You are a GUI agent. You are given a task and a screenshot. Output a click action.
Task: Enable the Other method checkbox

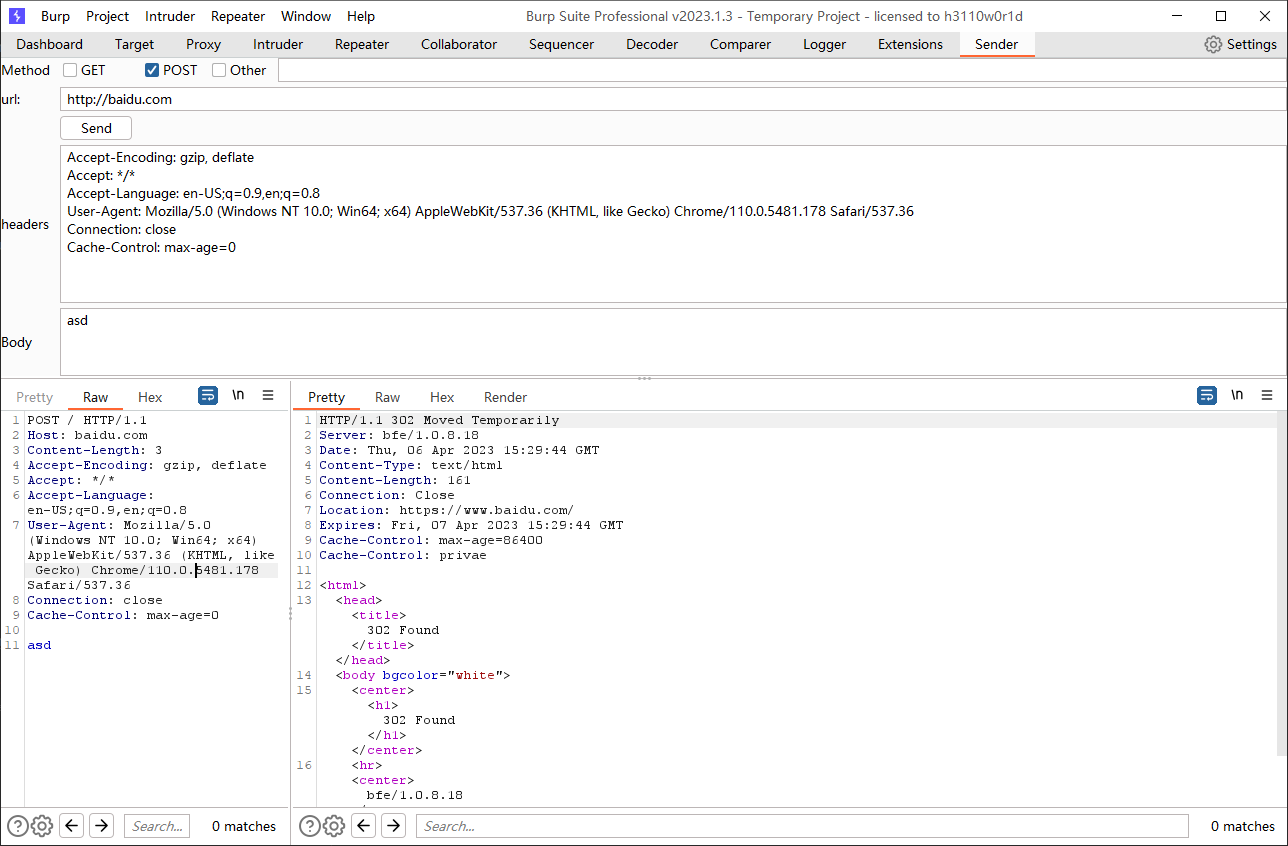219,70
